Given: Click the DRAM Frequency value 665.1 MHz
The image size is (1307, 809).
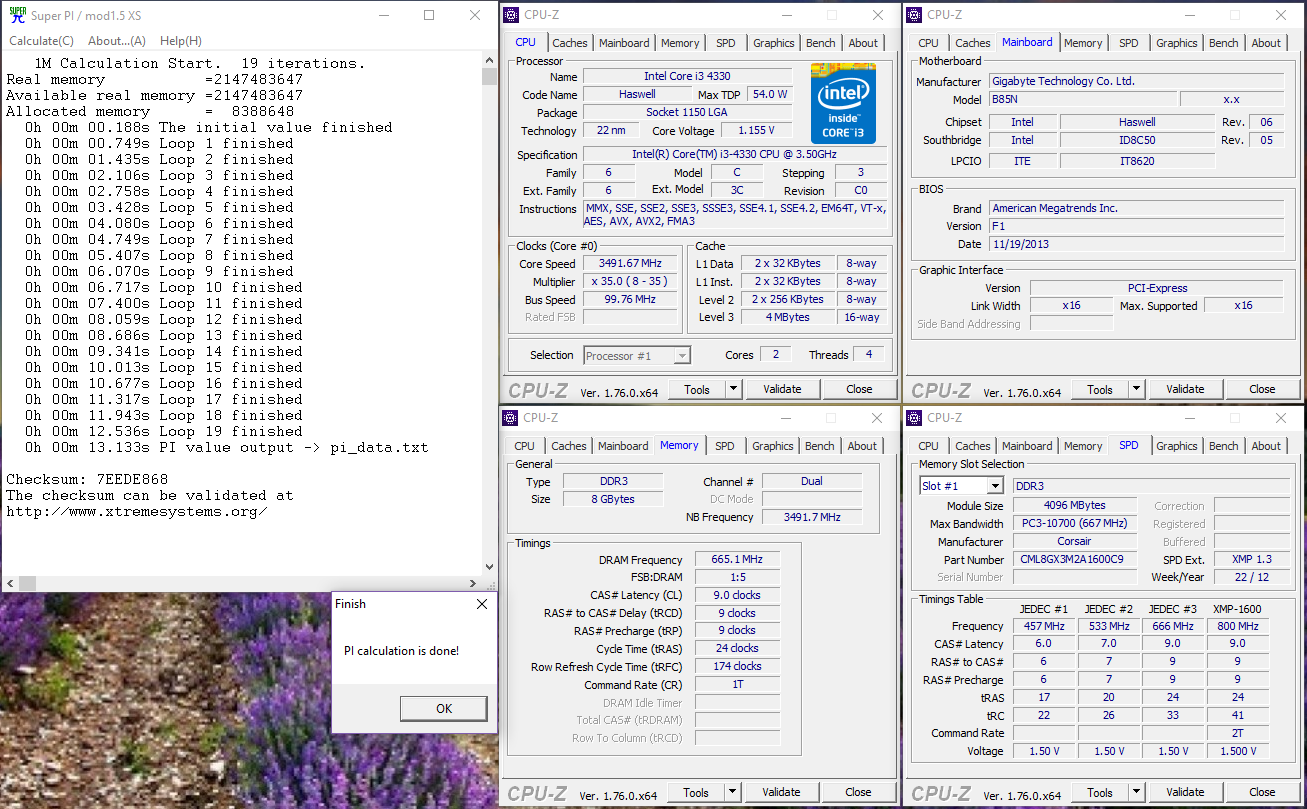Looking at the screenshot, I should pos(737,560).
